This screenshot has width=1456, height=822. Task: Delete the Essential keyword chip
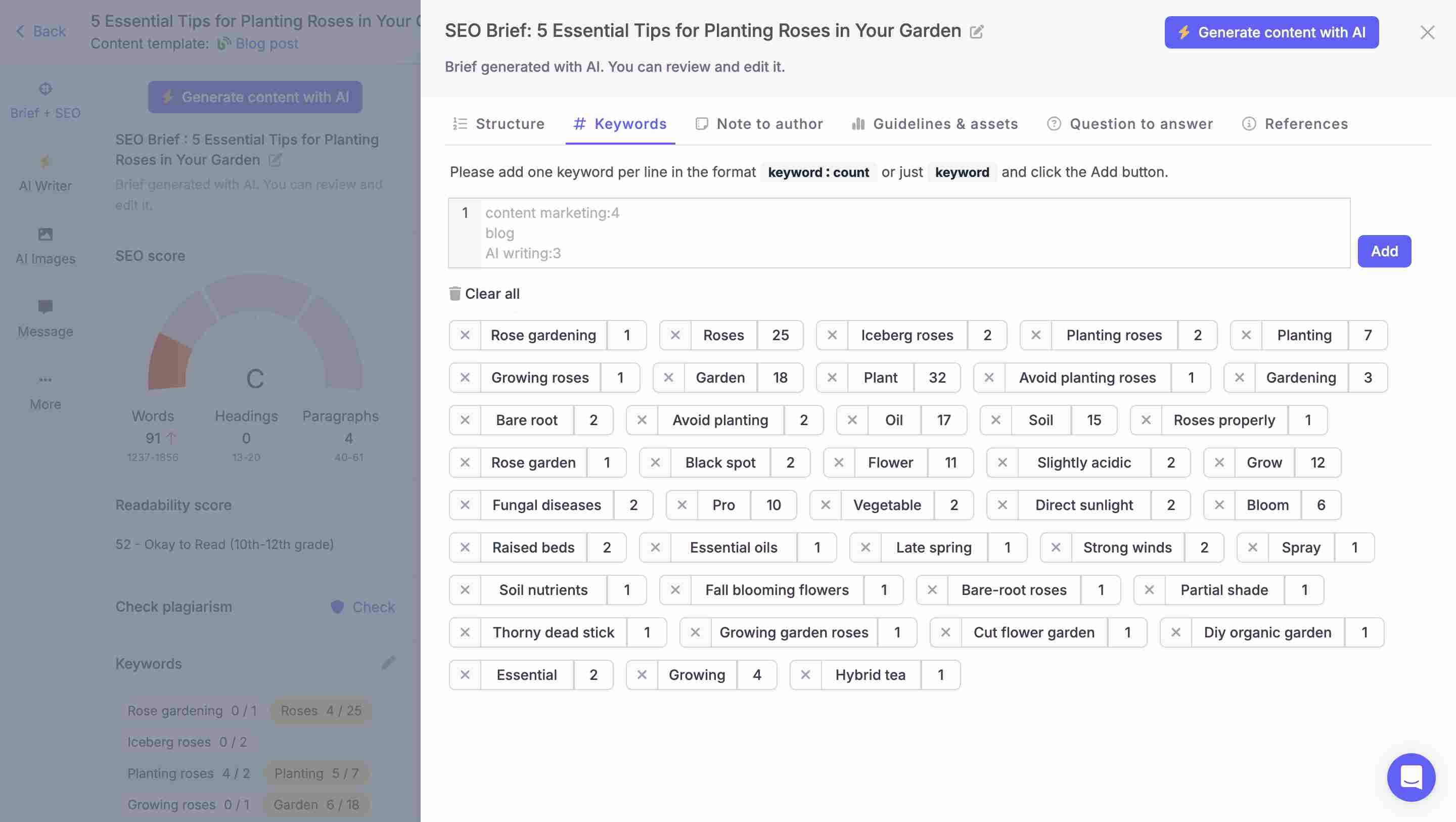click(465, 674)
